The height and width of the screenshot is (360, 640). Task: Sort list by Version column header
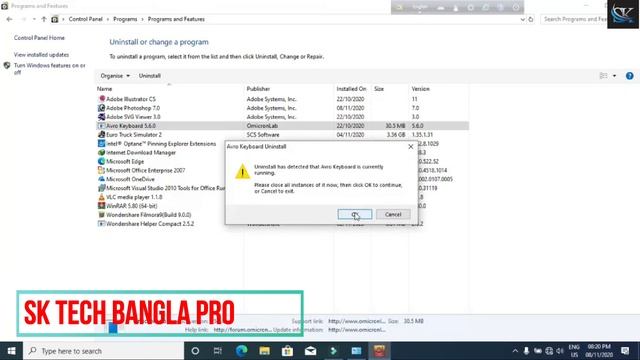pos(420,89)
